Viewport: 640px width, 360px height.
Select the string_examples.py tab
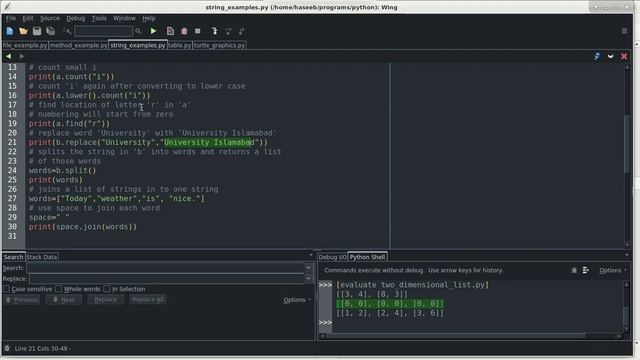(138, 45)
